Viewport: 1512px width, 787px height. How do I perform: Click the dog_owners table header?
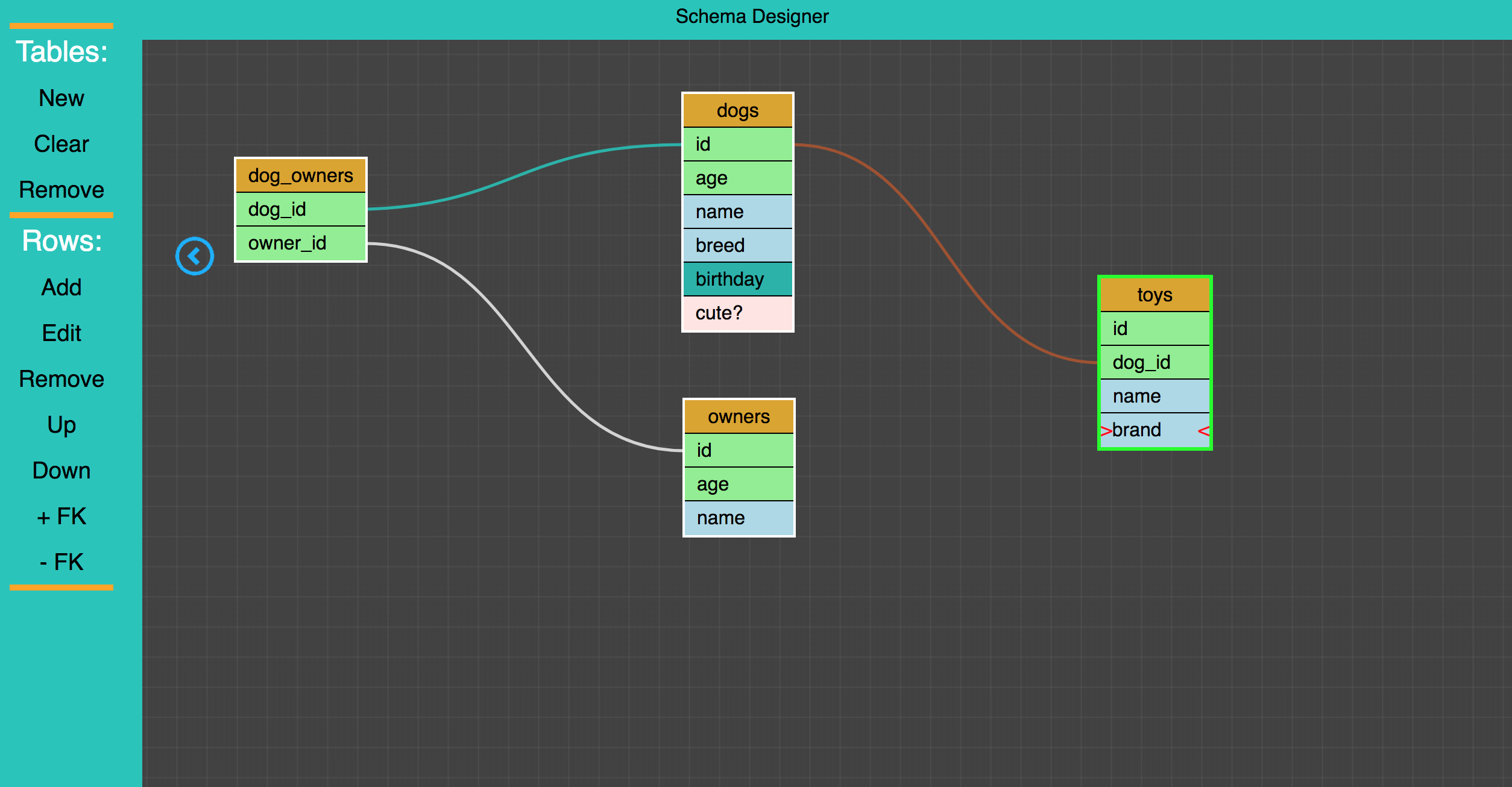[300, 175]
